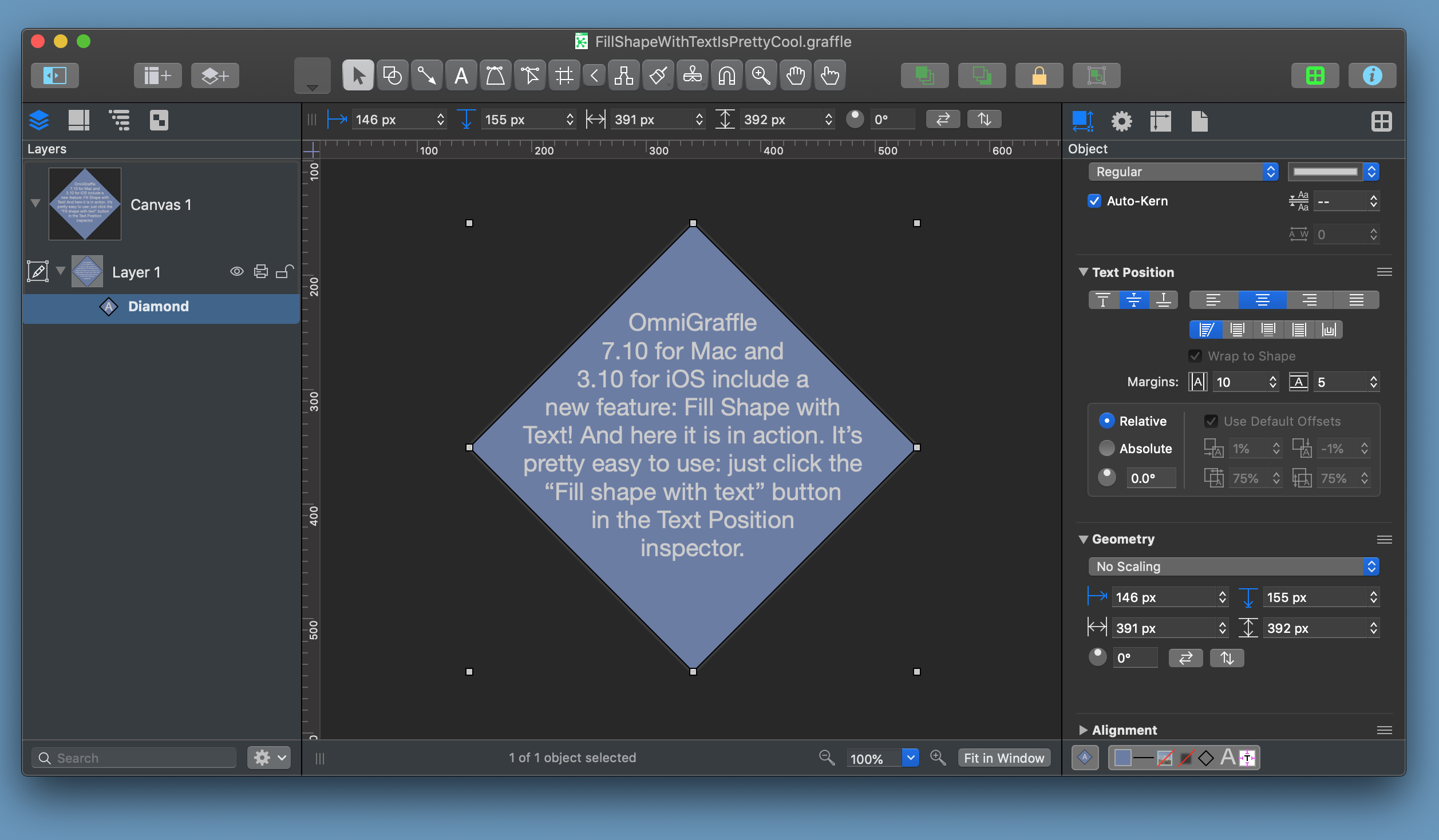Add a new layer
Image resolution: width=1439 pixels, height=840 pixels.
point(215,76)
